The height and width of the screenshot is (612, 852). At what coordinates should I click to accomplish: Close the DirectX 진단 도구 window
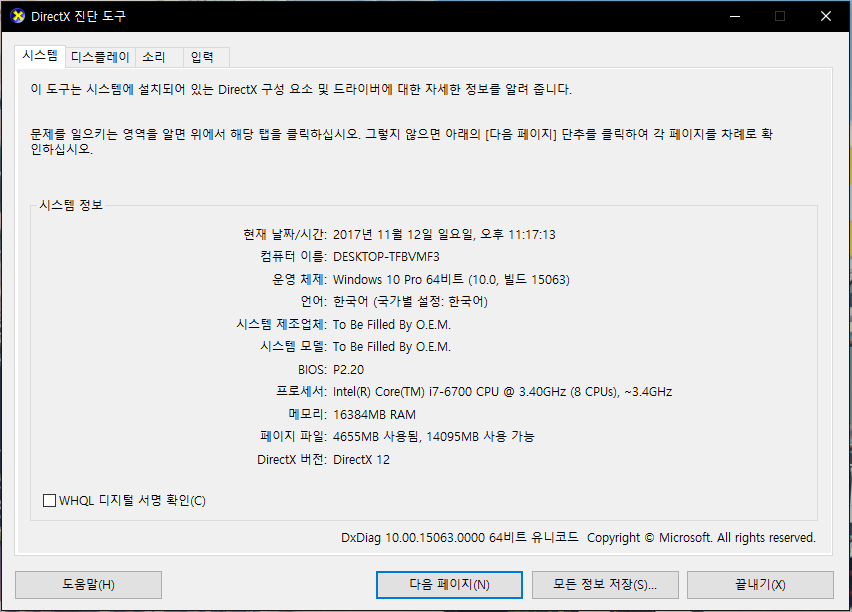click(825, 16)
